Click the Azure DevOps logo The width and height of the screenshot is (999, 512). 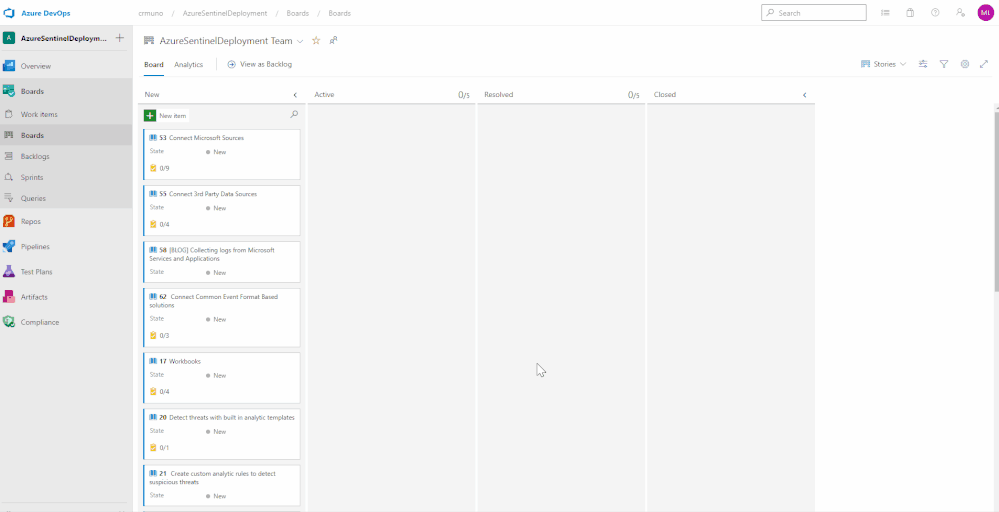click(x=10, y=13)
